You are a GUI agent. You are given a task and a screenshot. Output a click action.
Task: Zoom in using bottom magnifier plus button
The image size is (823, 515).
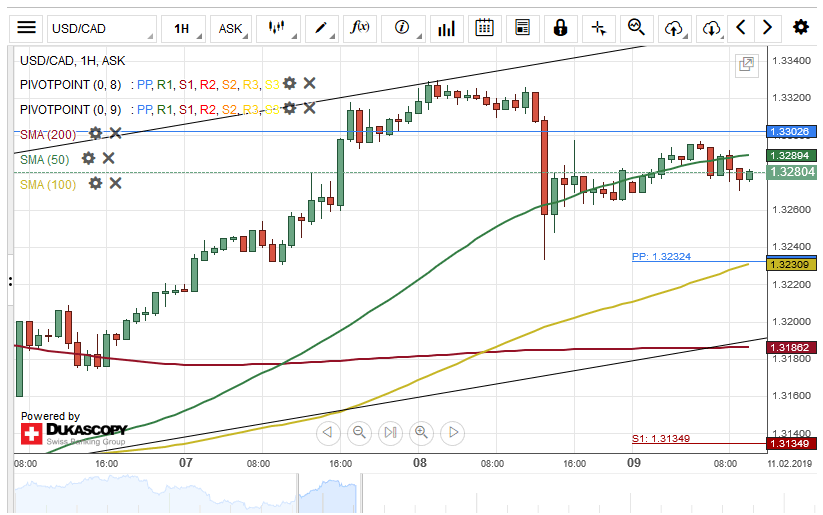click(421, 432)
